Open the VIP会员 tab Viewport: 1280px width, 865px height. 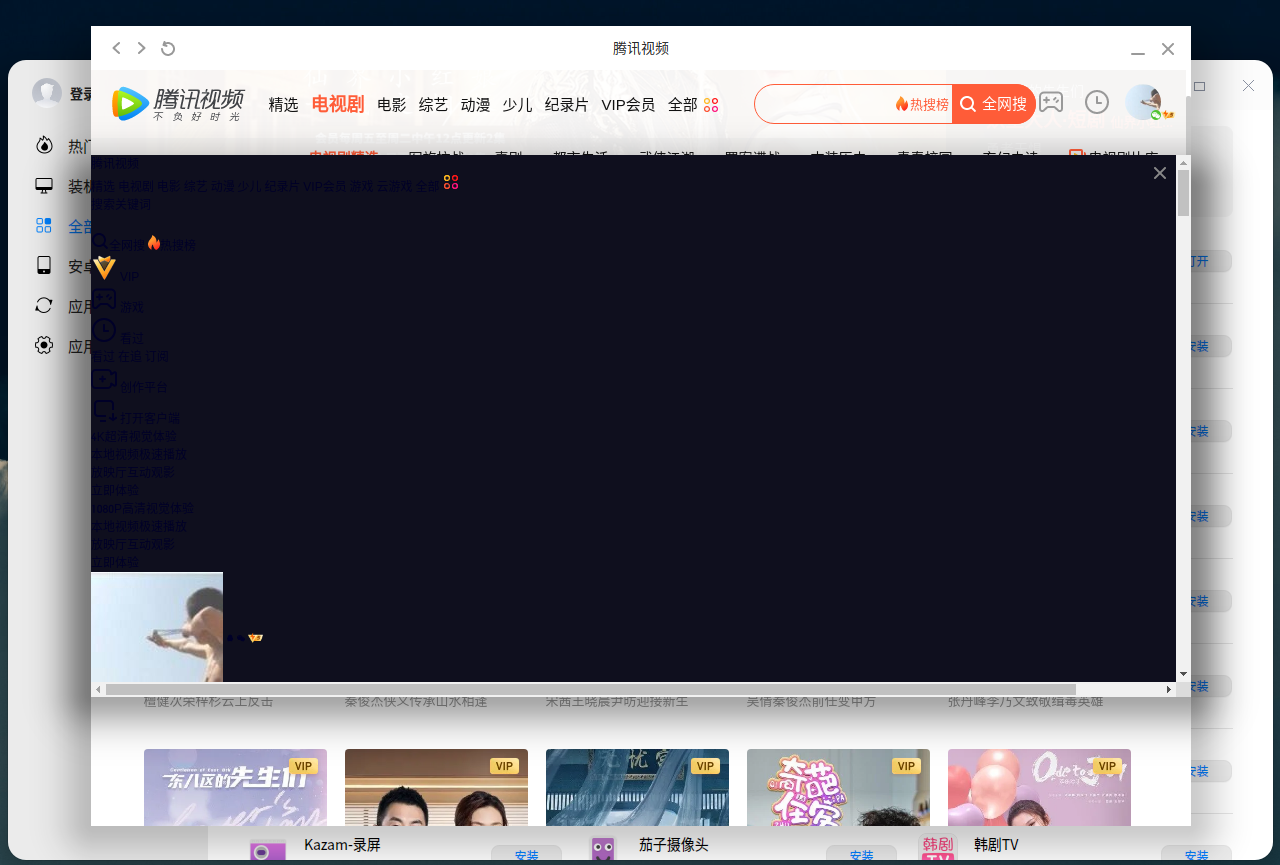[628, 103]
